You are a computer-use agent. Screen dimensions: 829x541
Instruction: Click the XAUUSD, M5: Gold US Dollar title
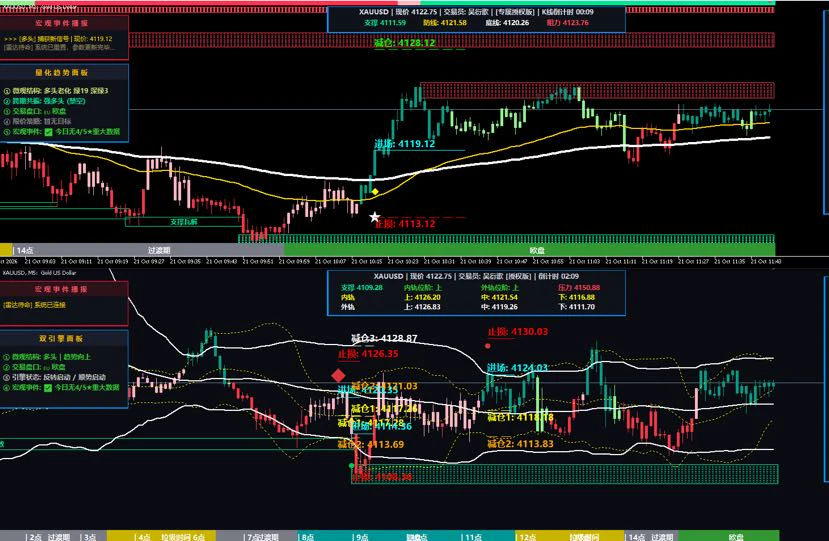click(39, 273)
